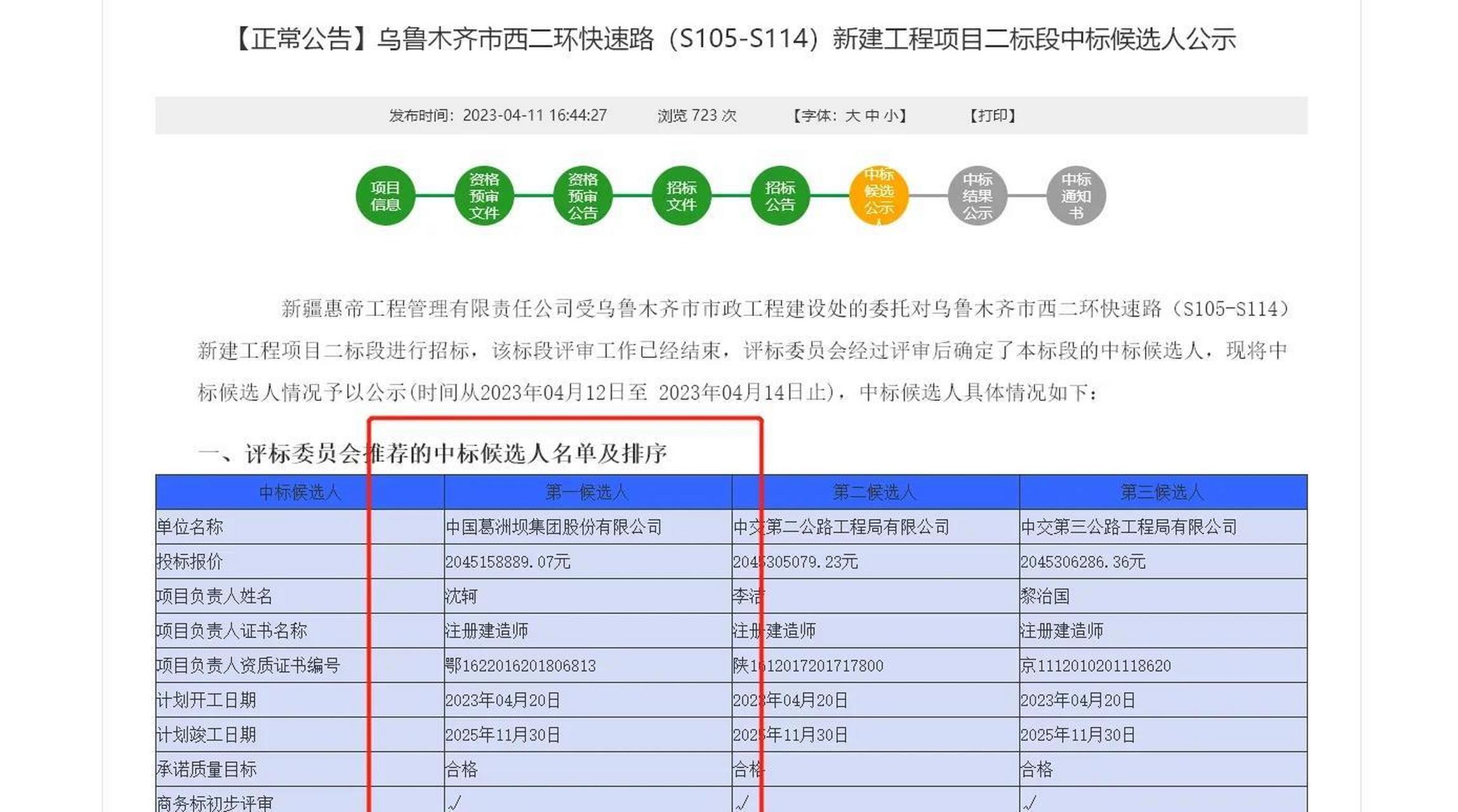Image resolution: width=1458 pixels, height=812 pixels.
Task: Click project leader name 沈轲
Action: pos(461,596)
